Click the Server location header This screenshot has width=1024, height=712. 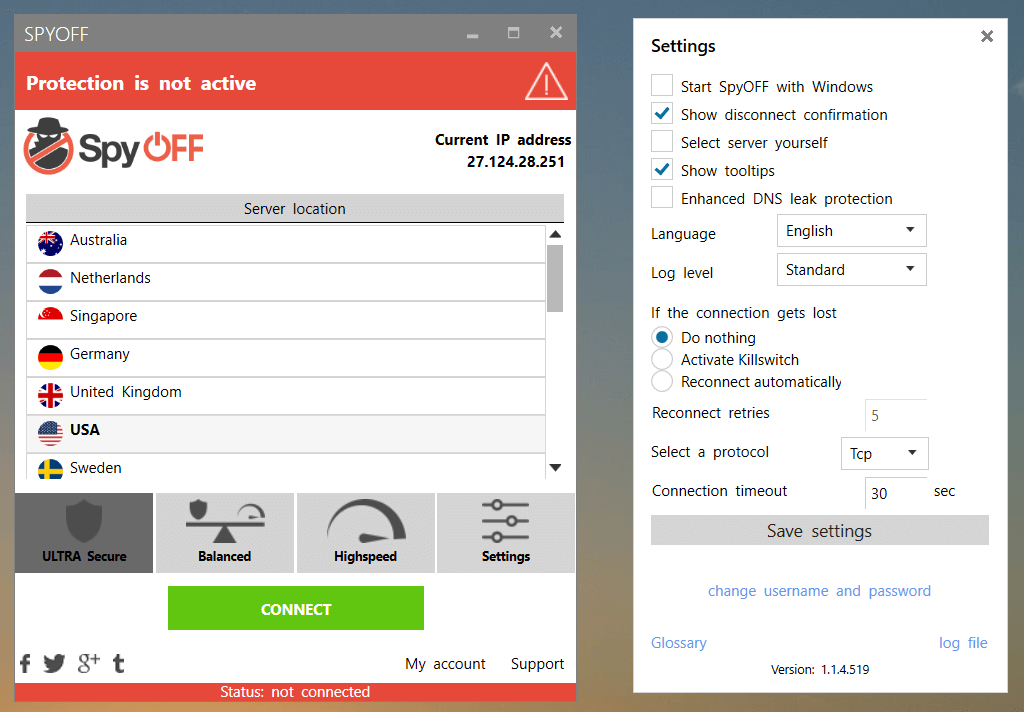click(295, 208)
